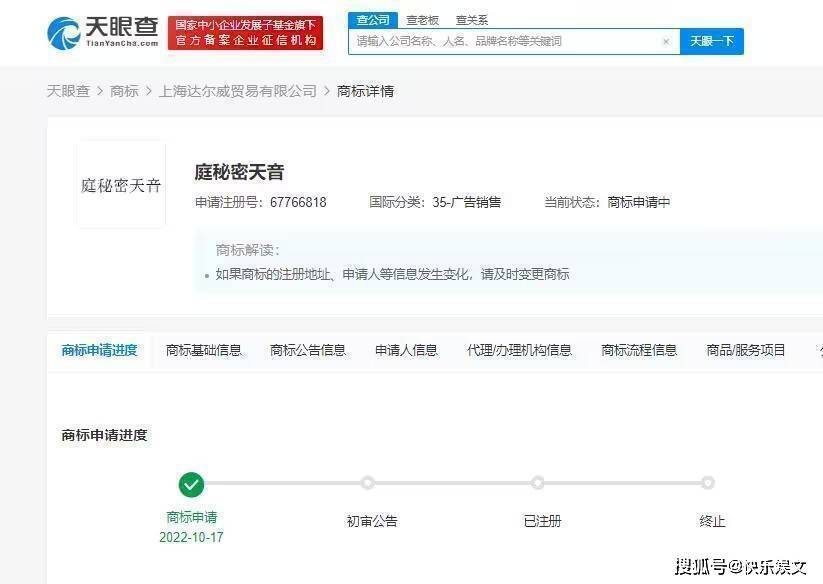823x584 pixels.
Task: Click the 天眼一下 search button
Action: pyautogui.click(x=712, y=41)
